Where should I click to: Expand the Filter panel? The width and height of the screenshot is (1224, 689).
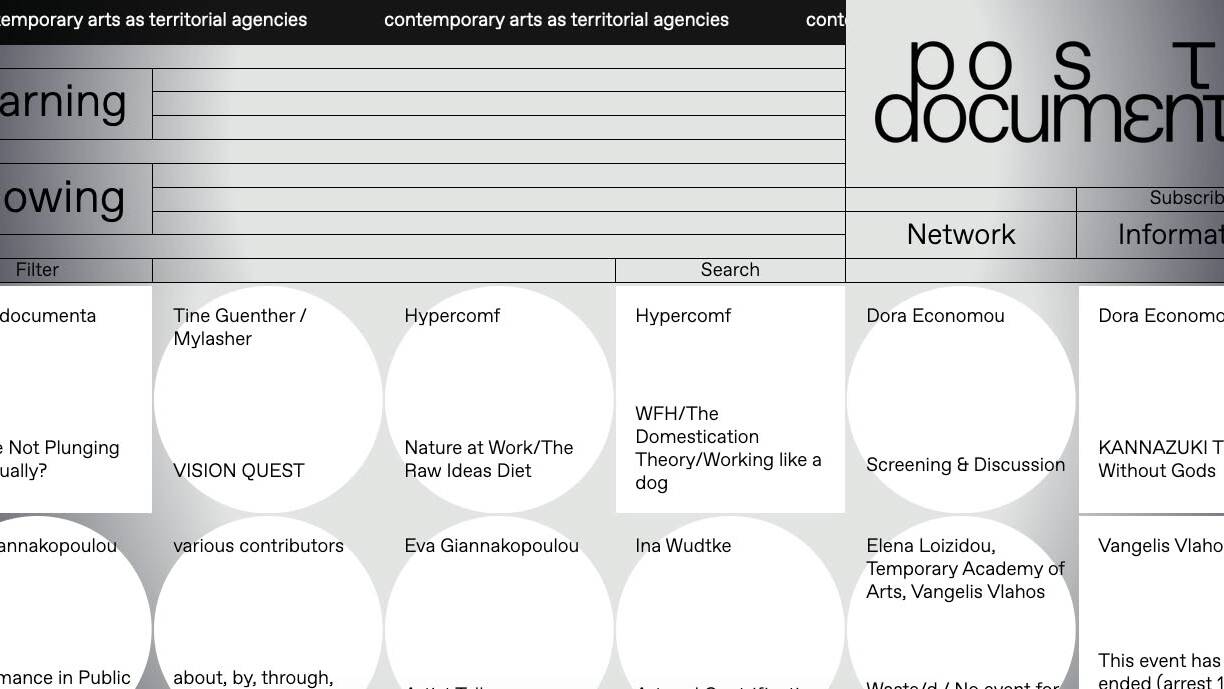[x=38, y=270]
